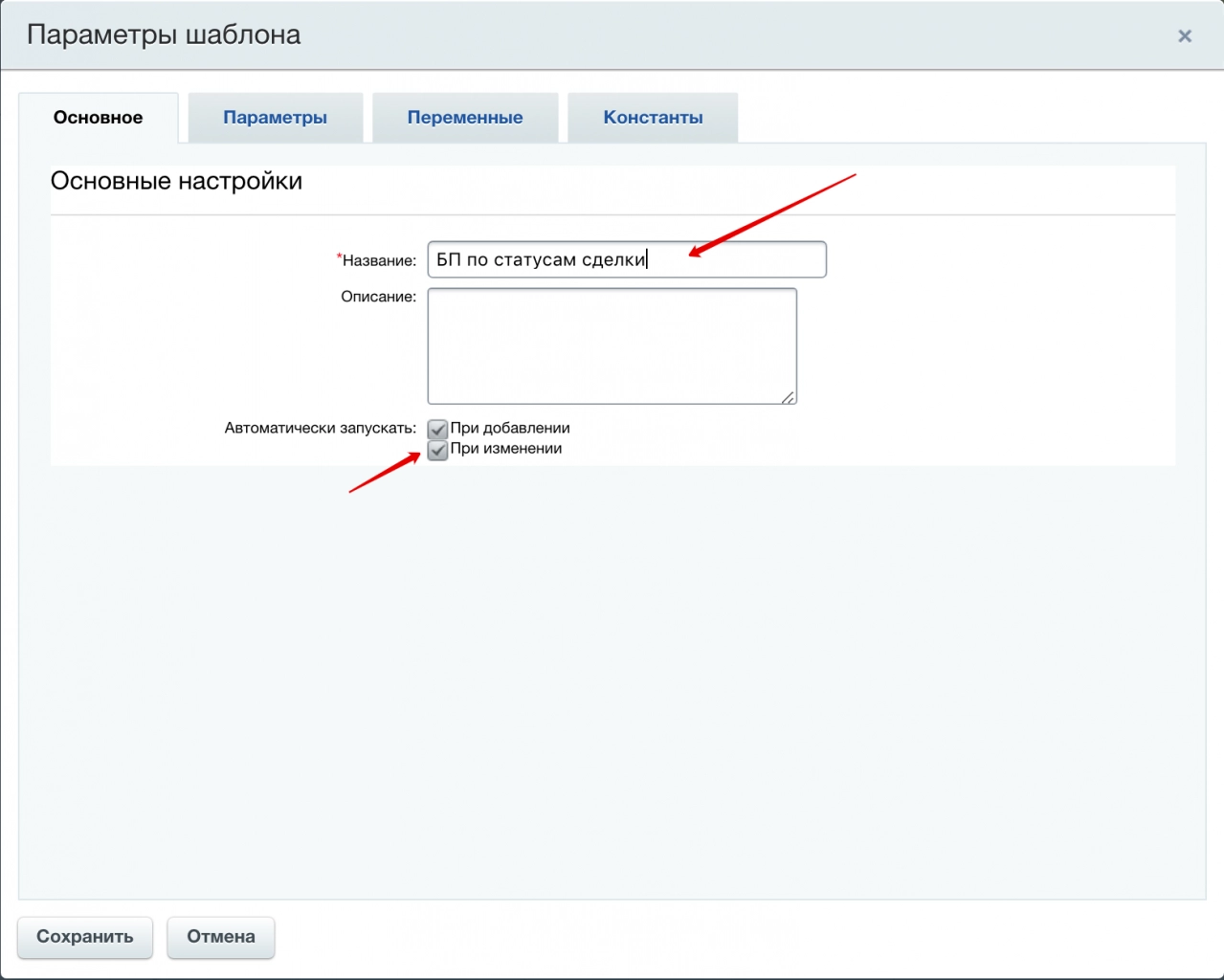Click the Автоматически запускать label
Screen dimensions: 1224x980
pyautogui.click(x=320, y=428)
